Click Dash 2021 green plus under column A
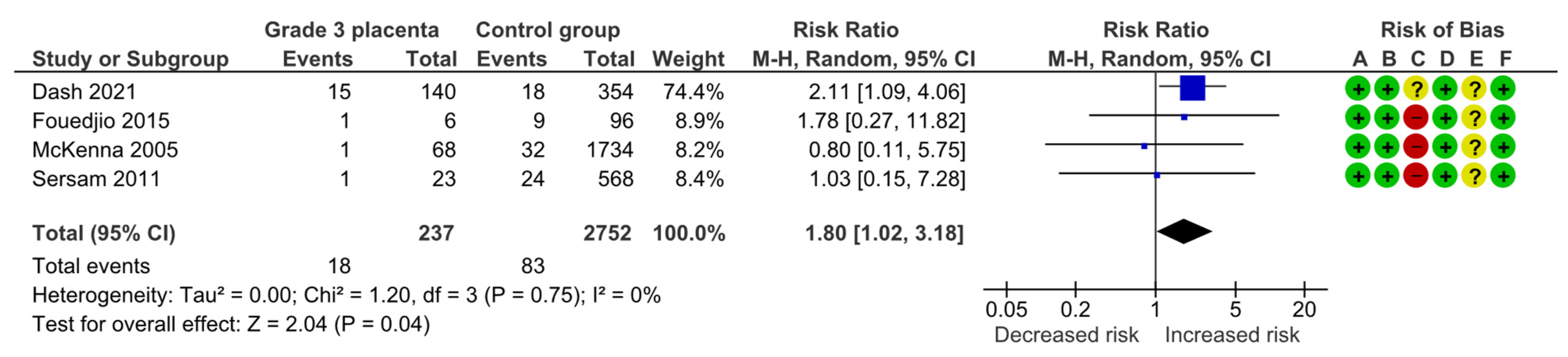The height and width of the screenshot is (357, 1568). tap(1358, 89)
